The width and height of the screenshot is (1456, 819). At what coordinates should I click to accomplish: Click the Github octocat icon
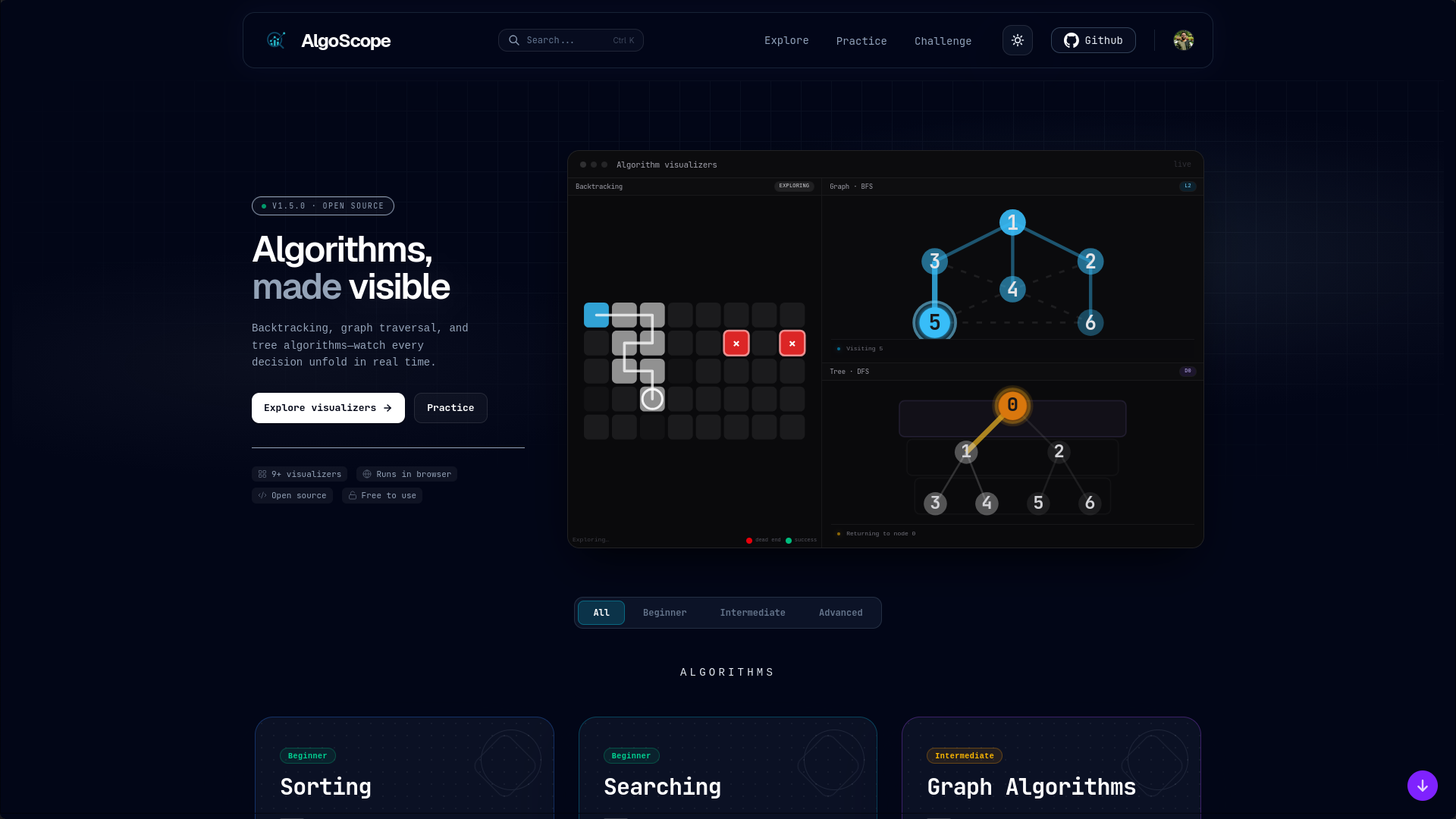pos(1071,40)
